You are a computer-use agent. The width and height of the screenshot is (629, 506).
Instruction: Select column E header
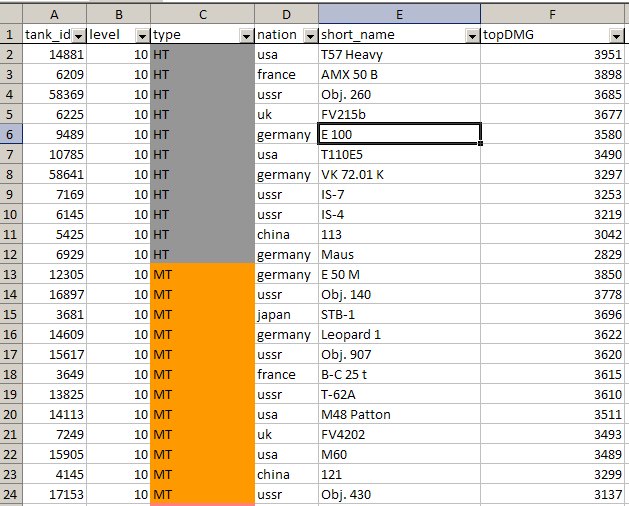click(x=400, y=14)
